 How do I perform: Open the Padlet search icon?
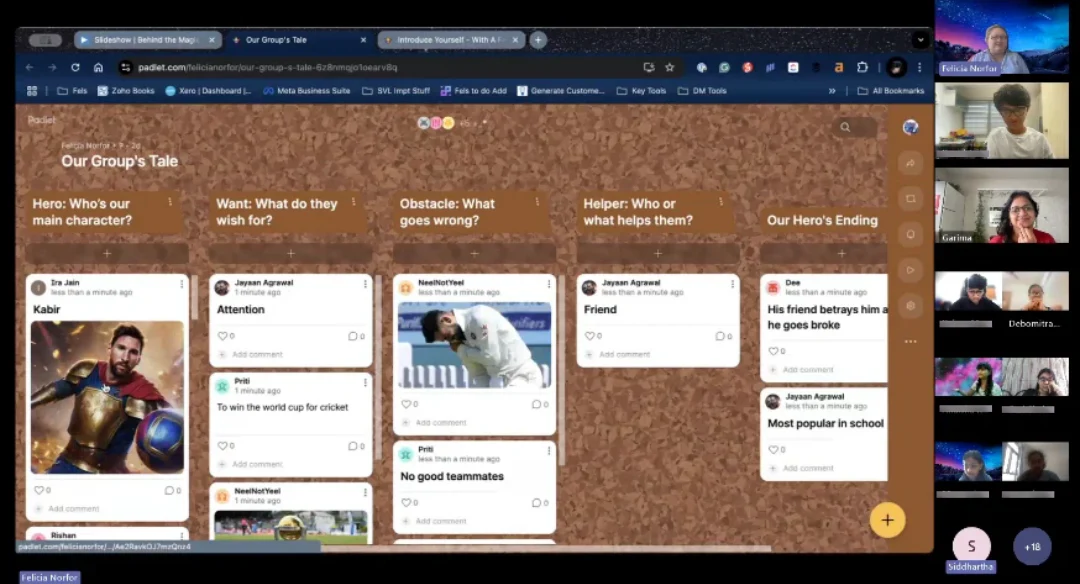[x=845, y=127]
